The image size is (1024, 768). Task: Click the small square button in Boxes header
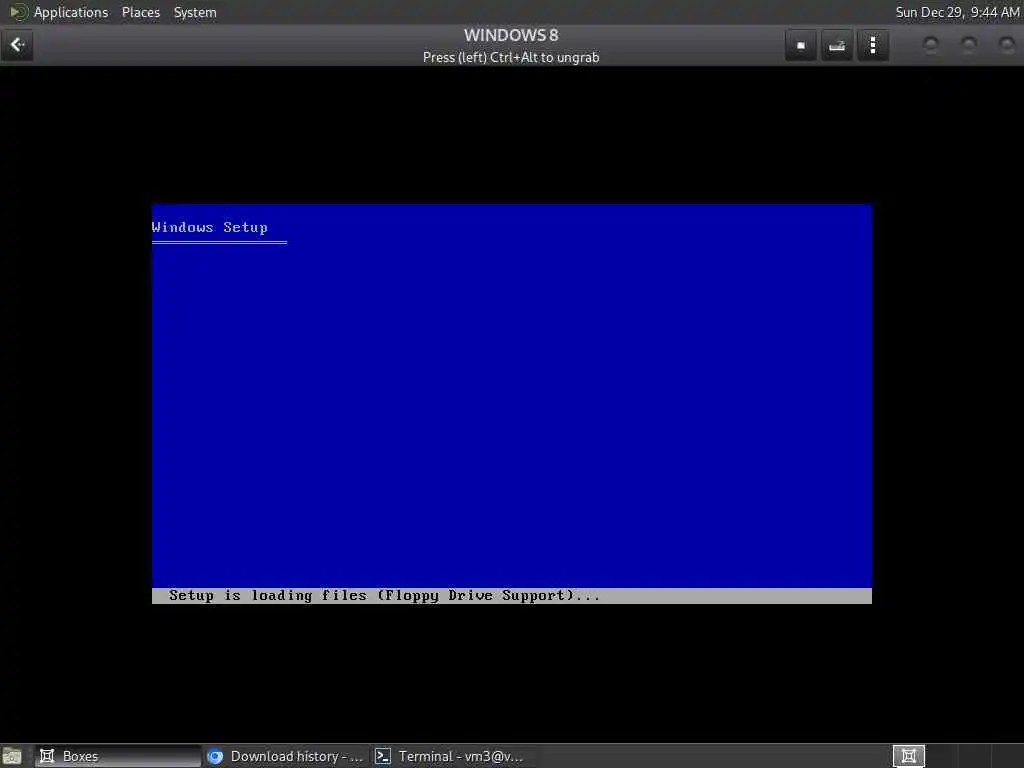click(801, 46)
